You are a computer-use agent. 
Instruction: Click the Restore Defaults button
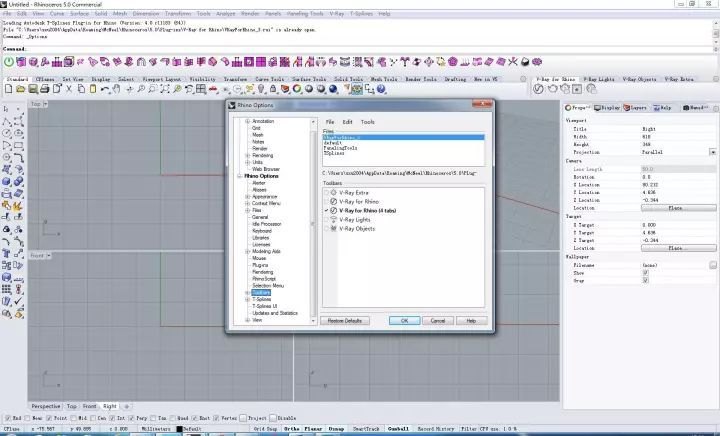pyautogui.click(x=344, y=320)
